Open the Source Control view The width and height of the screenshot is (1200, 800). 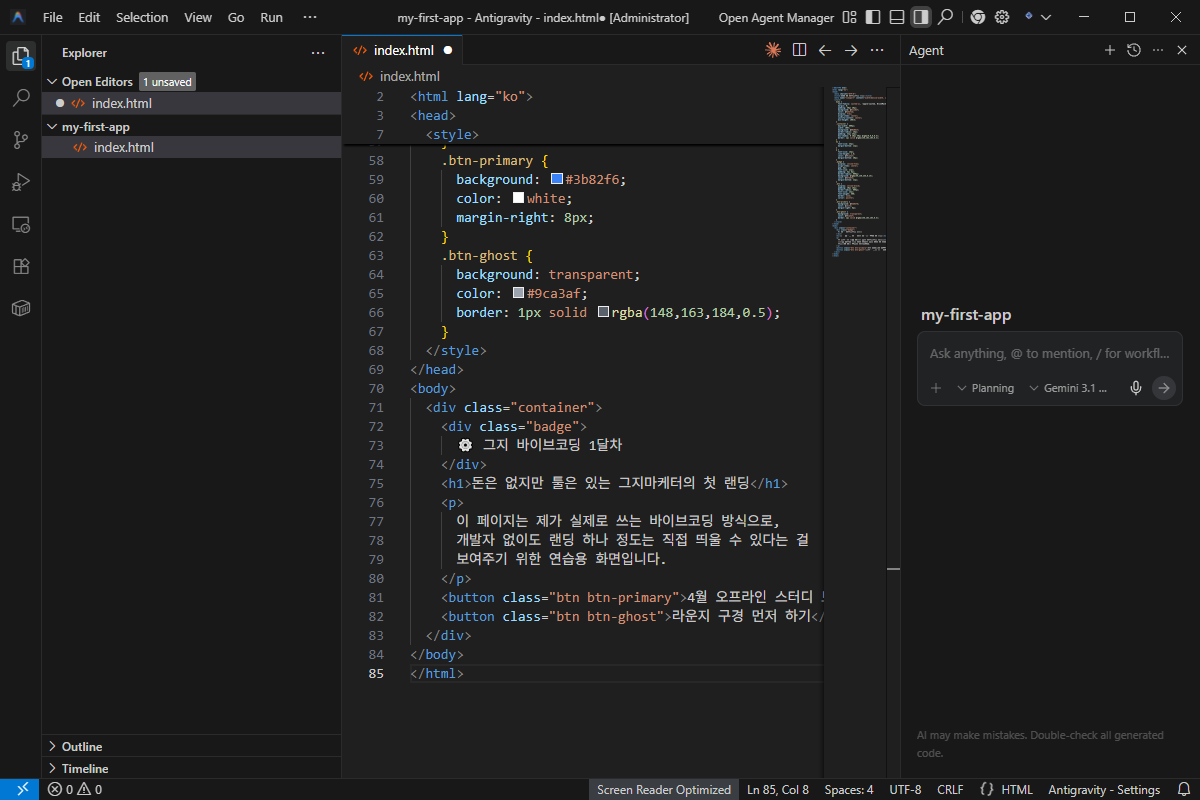coord(20,140)
